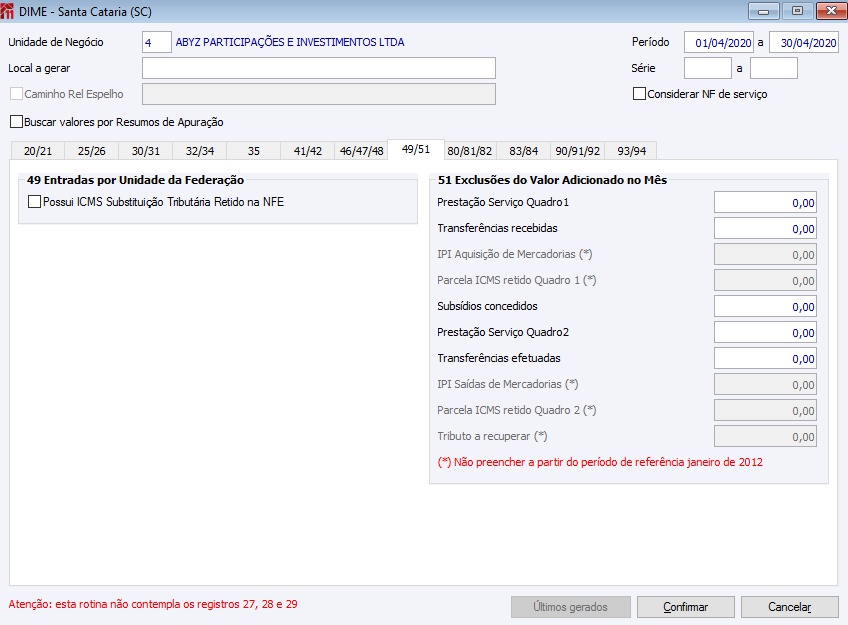Toggle Buscar valores por Resumos de Apuração
848x625 pixels.
coord(17,122)
